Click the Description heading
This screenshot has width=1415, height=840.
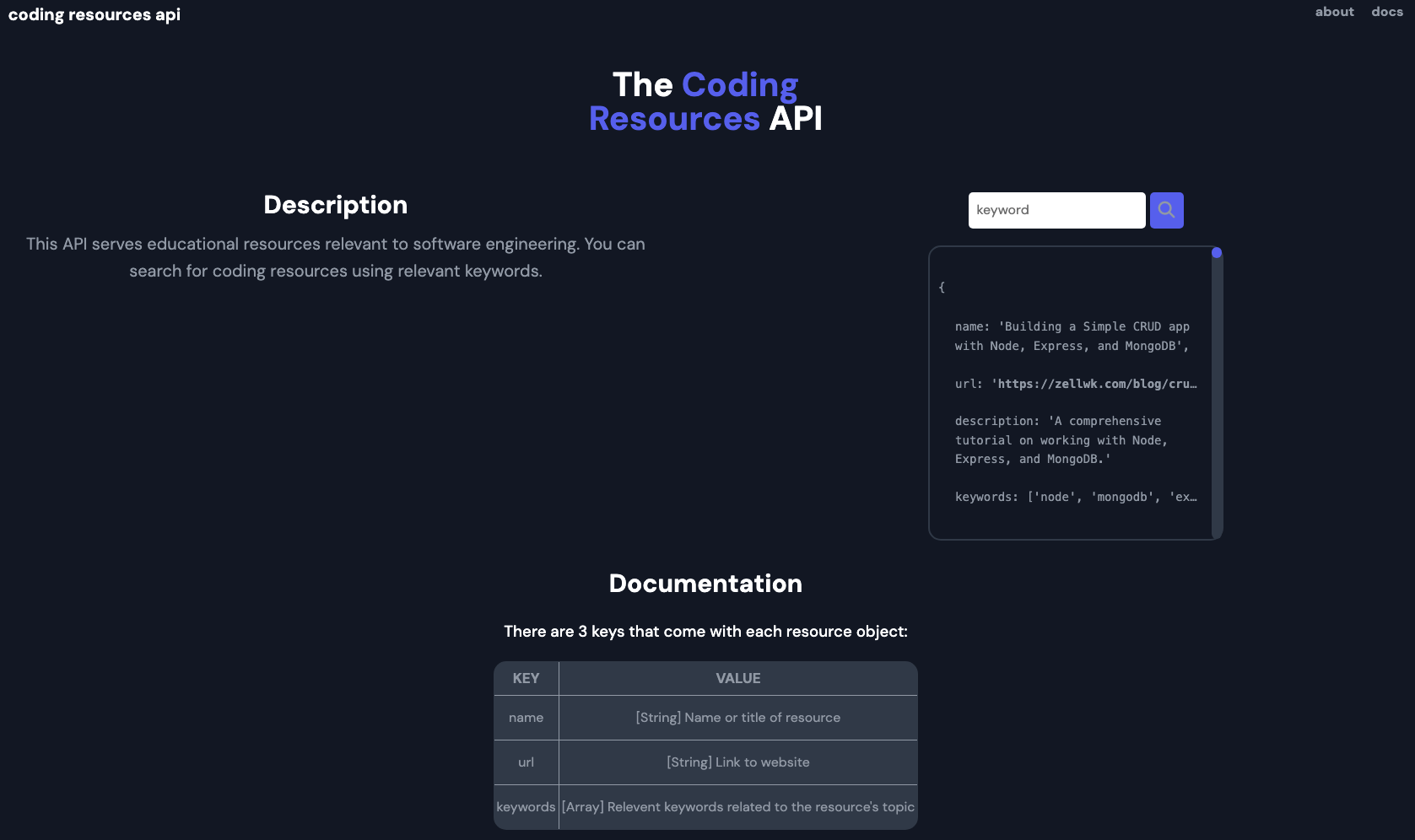click(x=335, y=204)
